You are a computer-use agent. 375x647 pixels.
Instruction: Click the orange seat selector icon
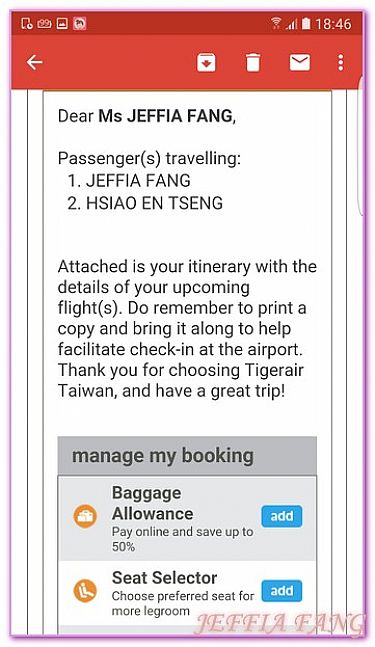(85, 590)
